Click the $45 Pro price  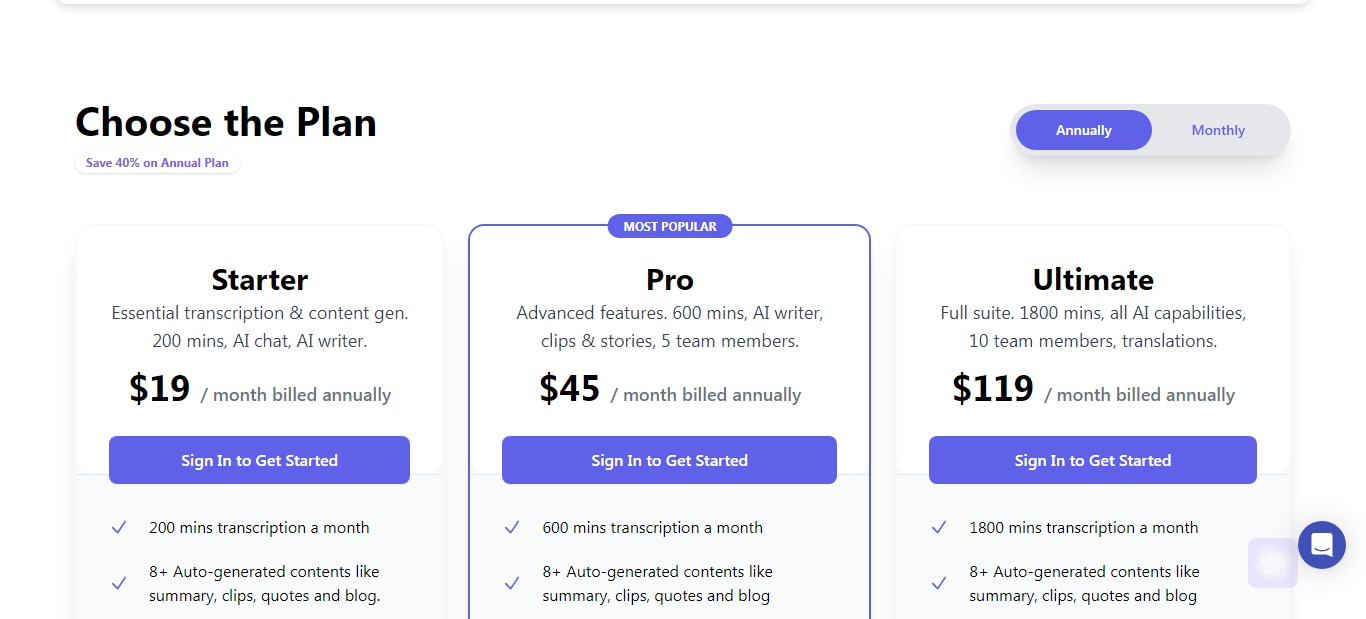click(x=570, y=388)
